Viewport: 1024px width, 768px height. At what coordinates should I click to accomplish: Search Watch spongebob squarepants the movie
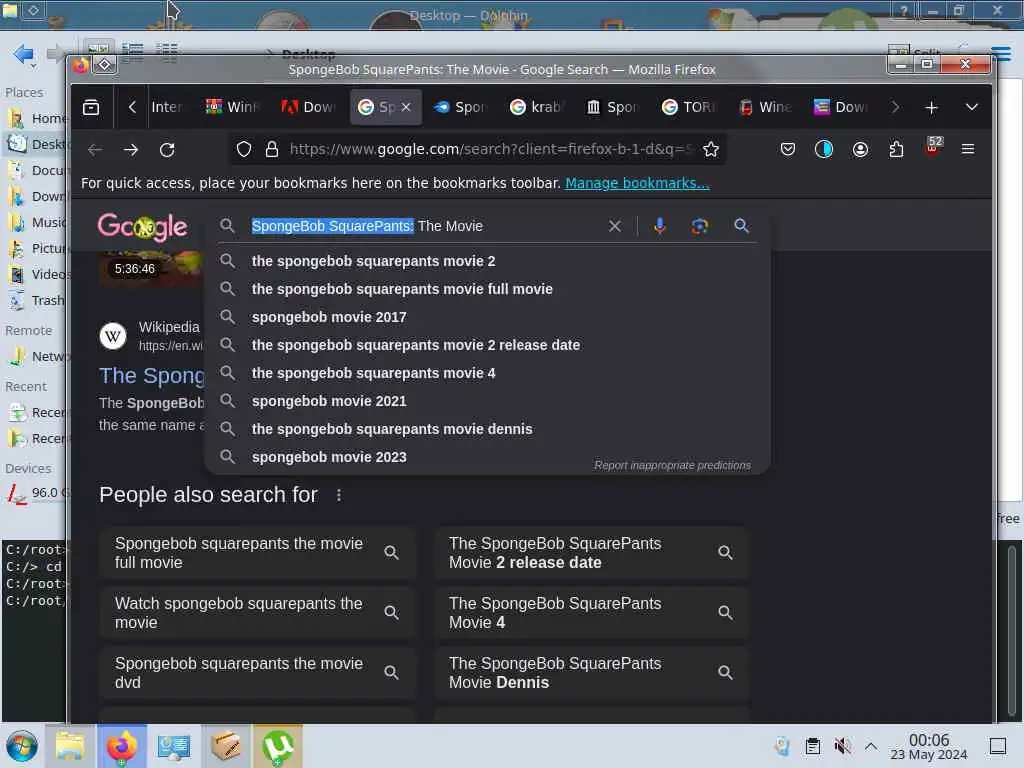[x=257, y=613]
